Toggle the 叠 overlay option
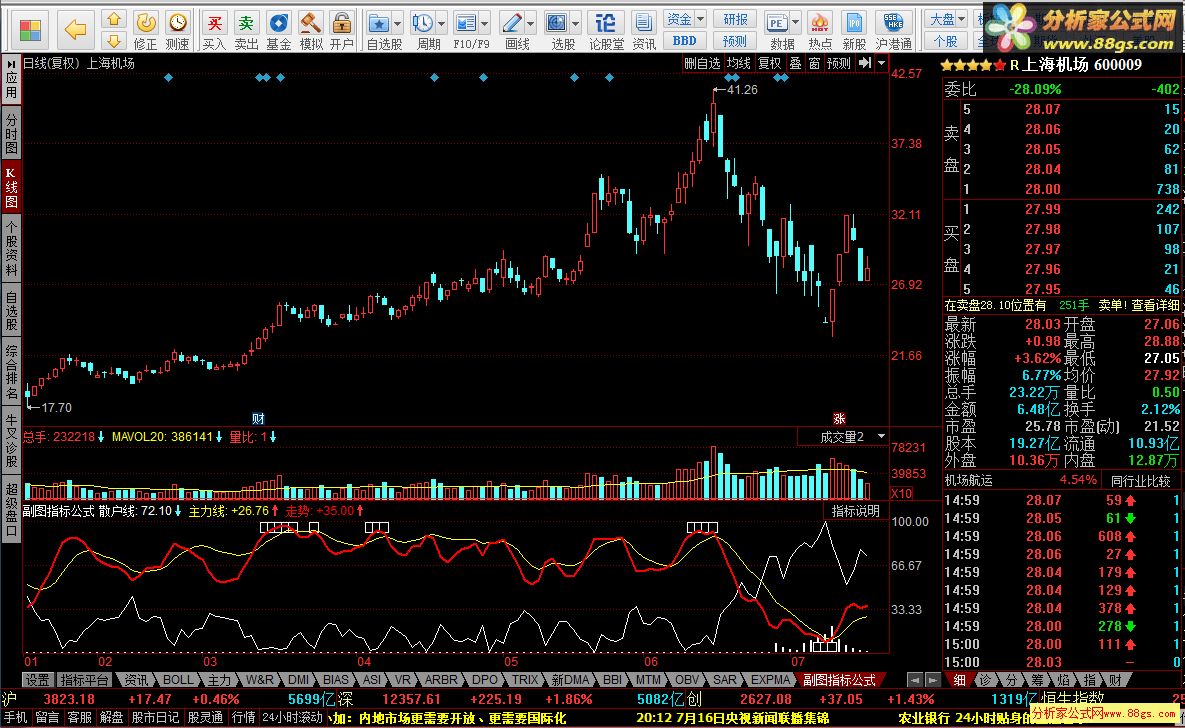This screenshot has width=1185, height=728. pyautogui.click(x=795, y=64)
